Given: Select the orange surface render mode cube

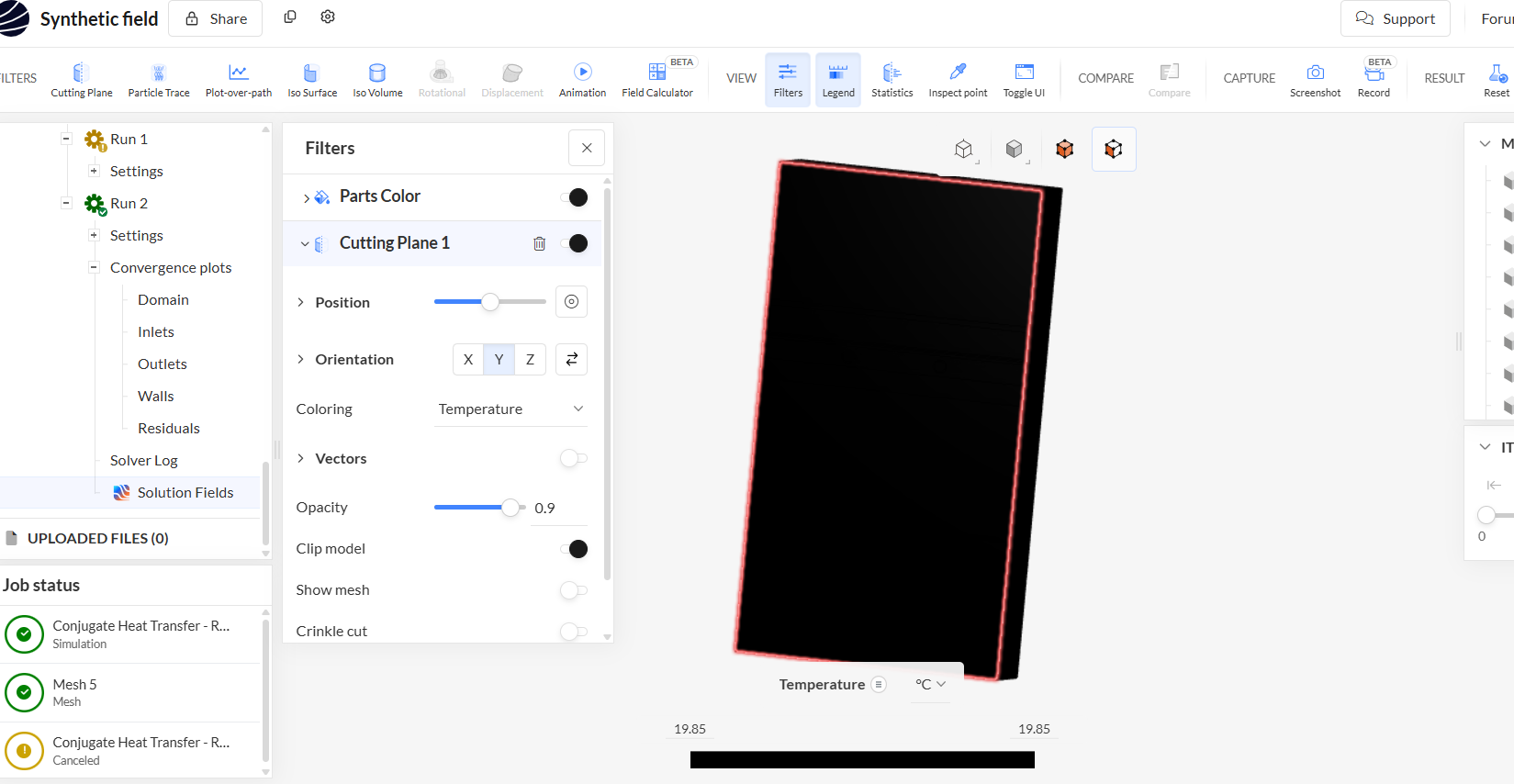Looking at the screenshot, I should point(1065,149).
